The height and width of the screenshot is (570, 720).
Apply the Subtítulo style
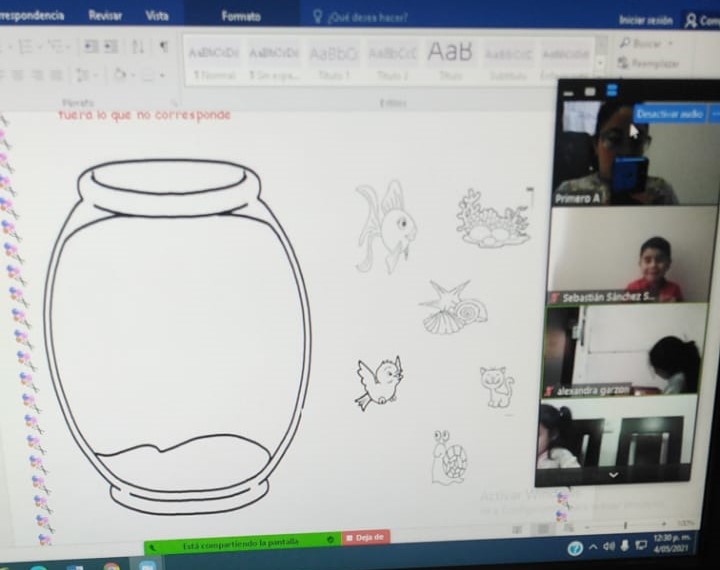click(508, 62)
